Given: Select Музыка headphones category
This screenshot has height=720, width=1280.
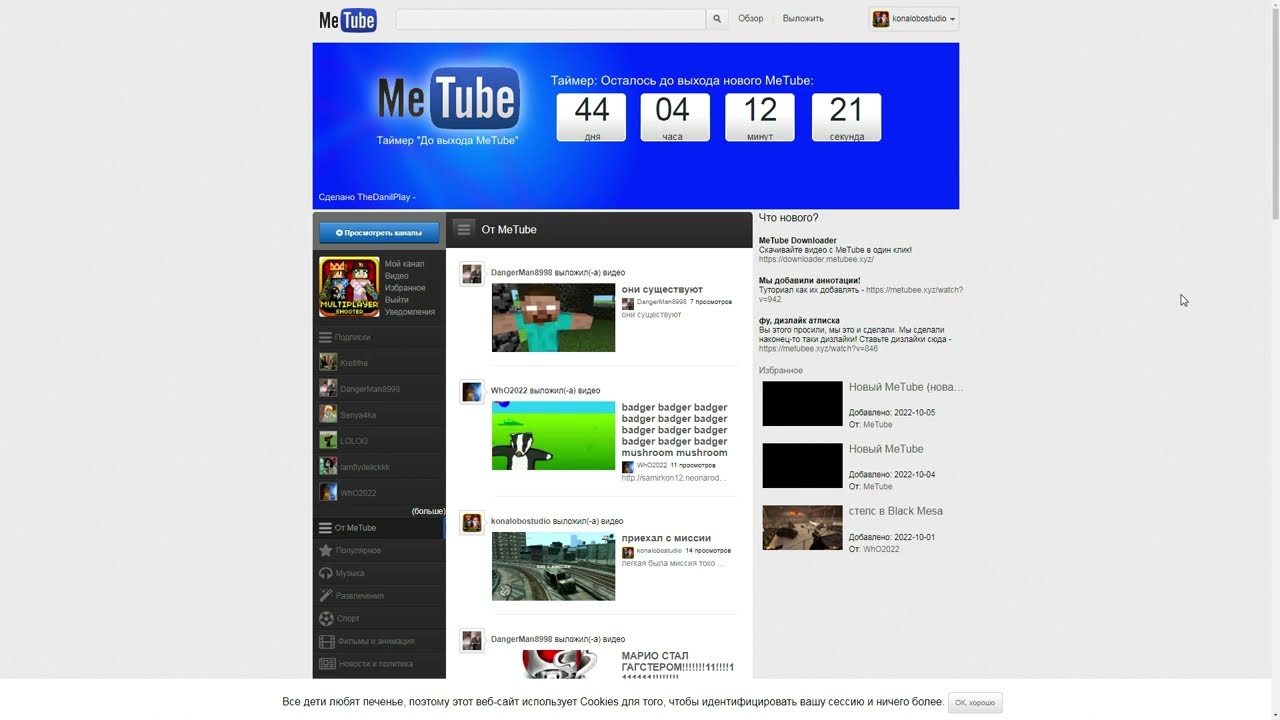Looking at the screenshot, I should coord(379,573).
